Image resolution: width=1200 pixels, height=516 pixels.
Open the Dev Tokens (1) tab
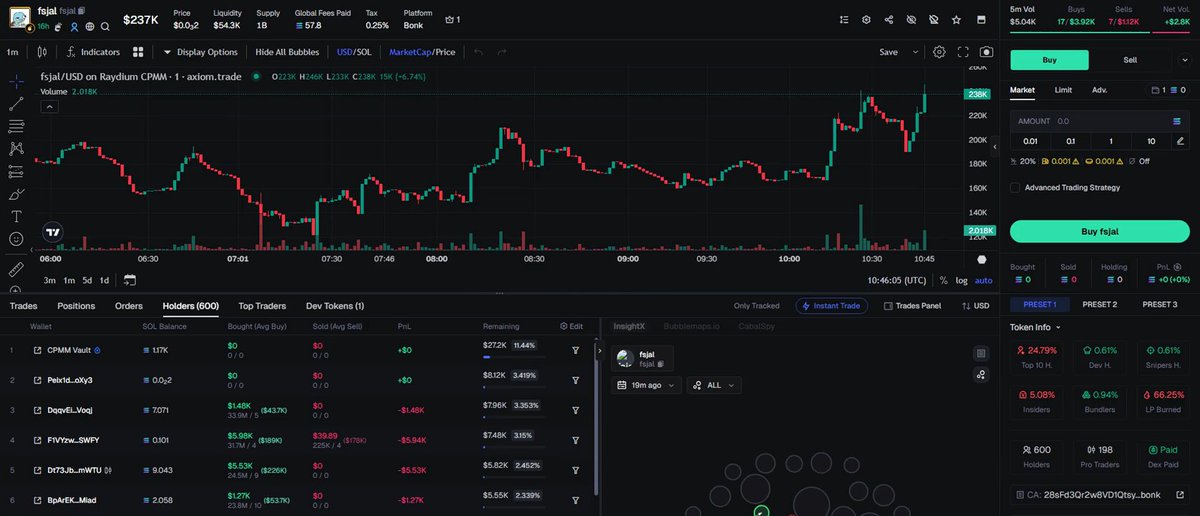[335, 306]
